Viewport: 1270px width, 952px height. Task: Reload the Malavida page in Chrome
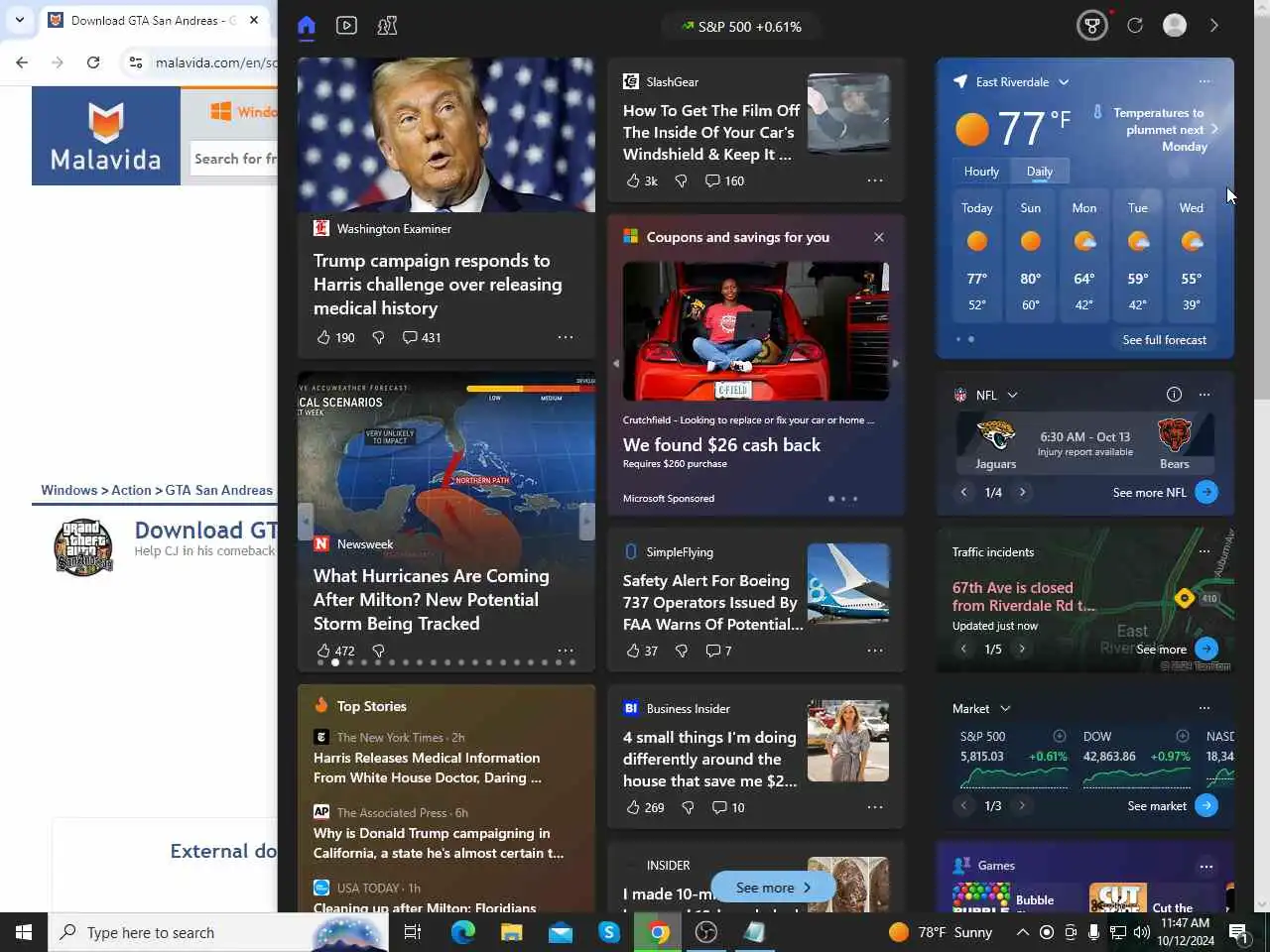[93, 62]
